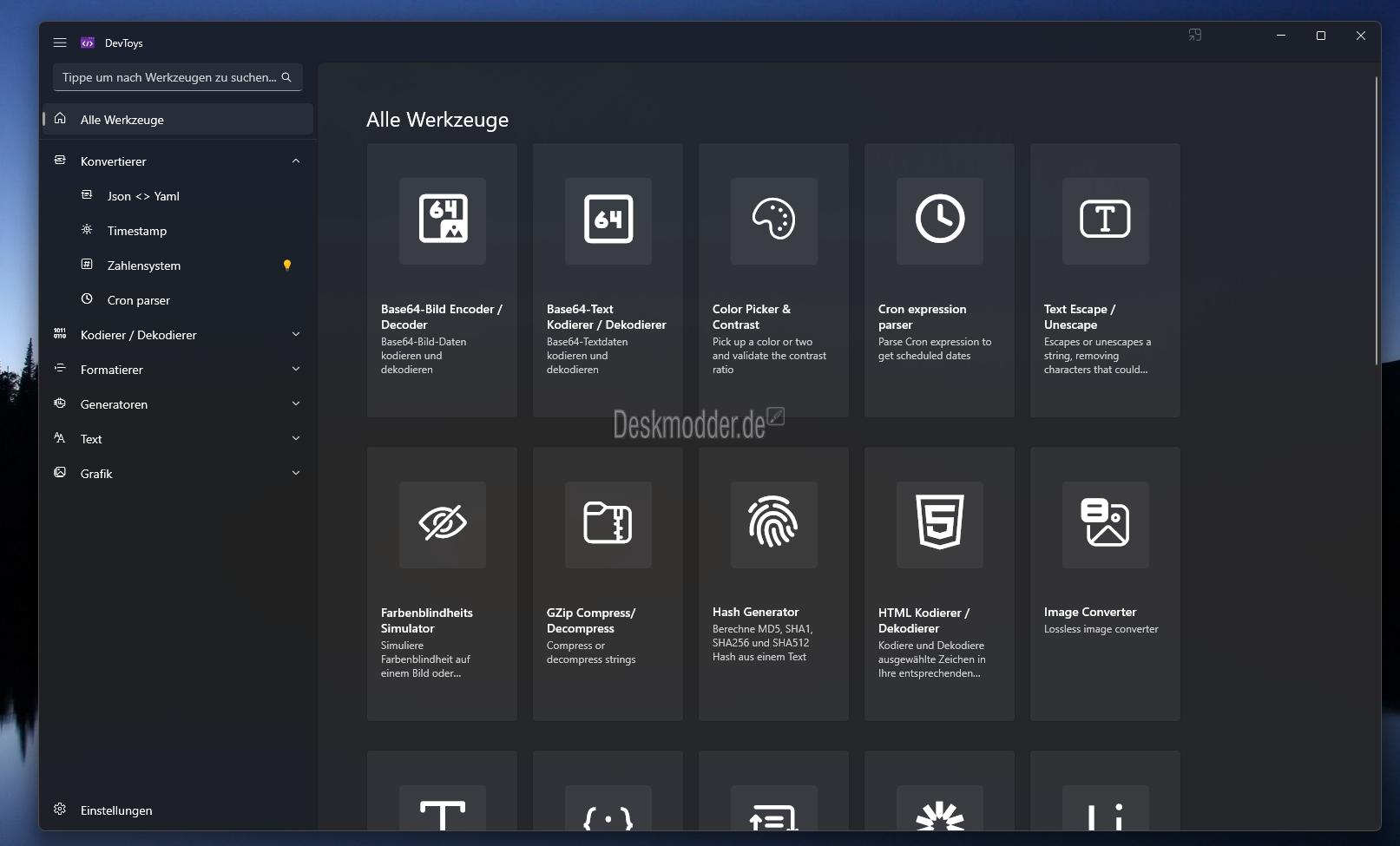This screenshot has width=1400, height=846.
Task: Open Color Picker & Contrast palette icon
Action: tap(774, 220)
